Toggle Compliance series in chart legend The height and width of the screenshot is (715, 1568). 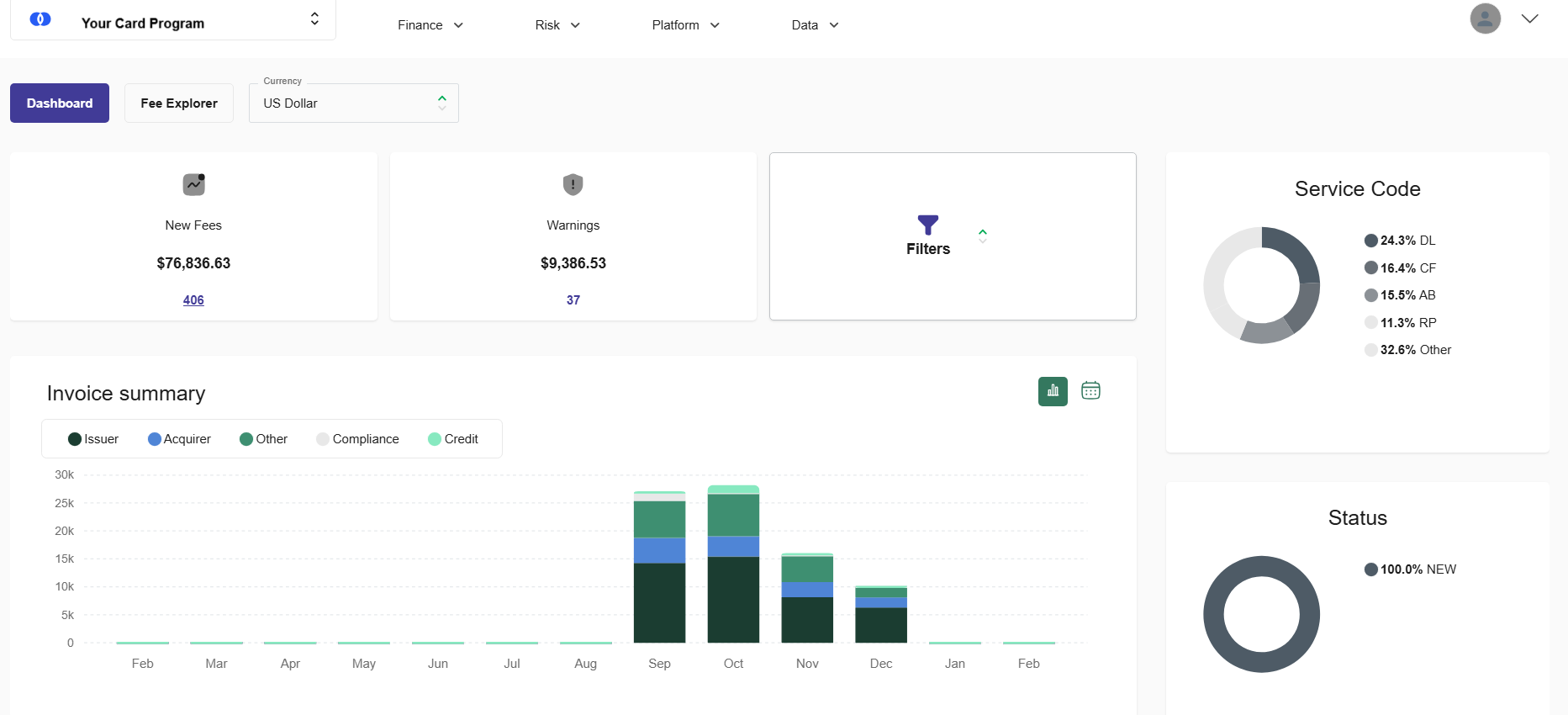(357, 439)
